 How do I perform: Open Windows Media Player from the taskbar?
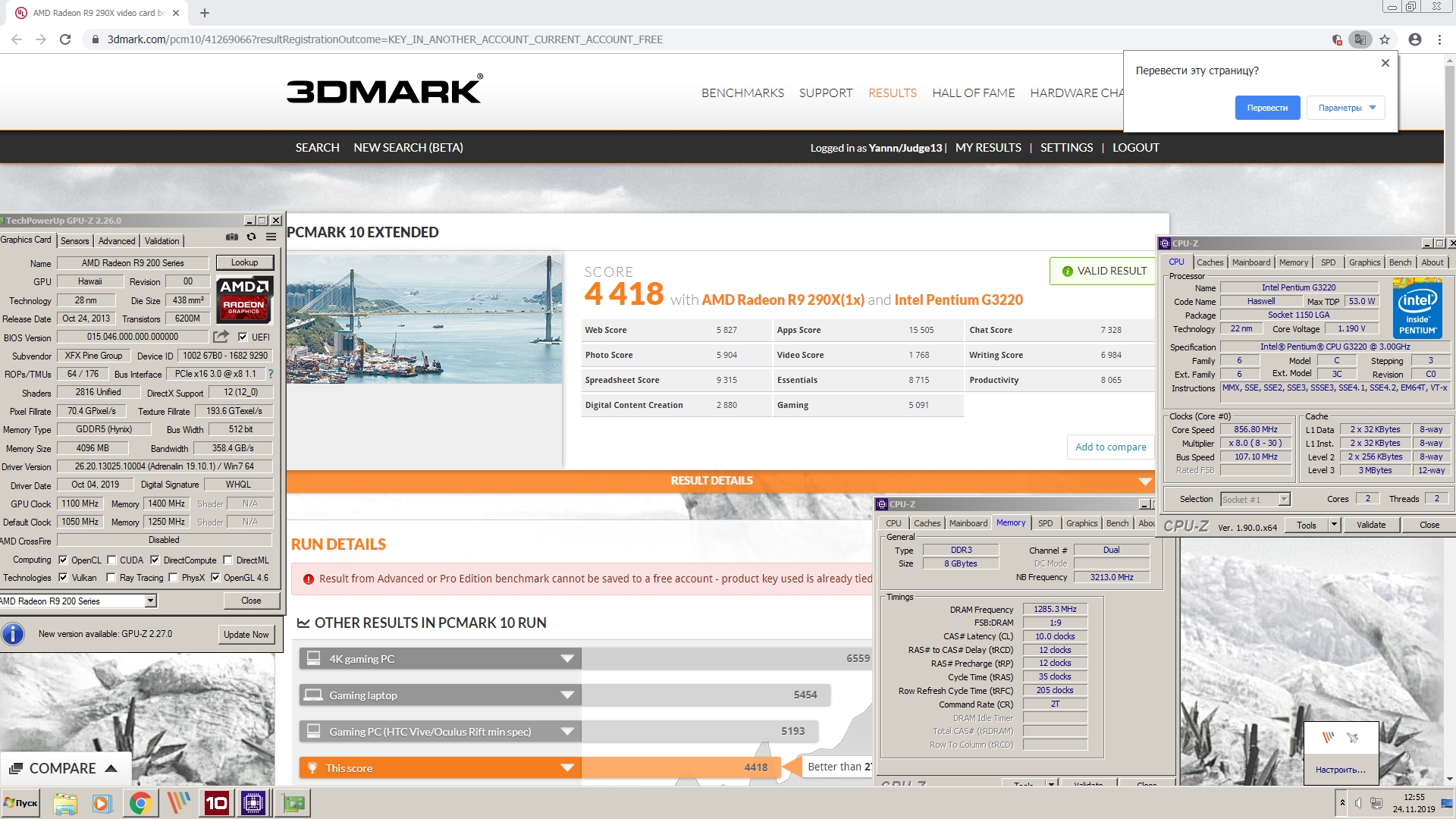tap(102, 803)
